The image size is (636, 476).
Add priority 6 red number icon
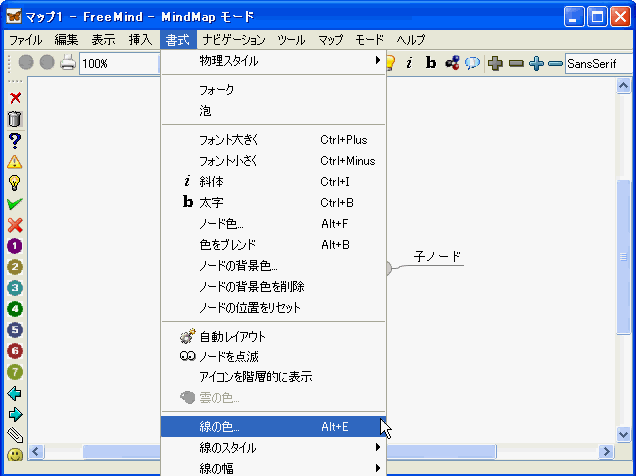tap(15, 351)
